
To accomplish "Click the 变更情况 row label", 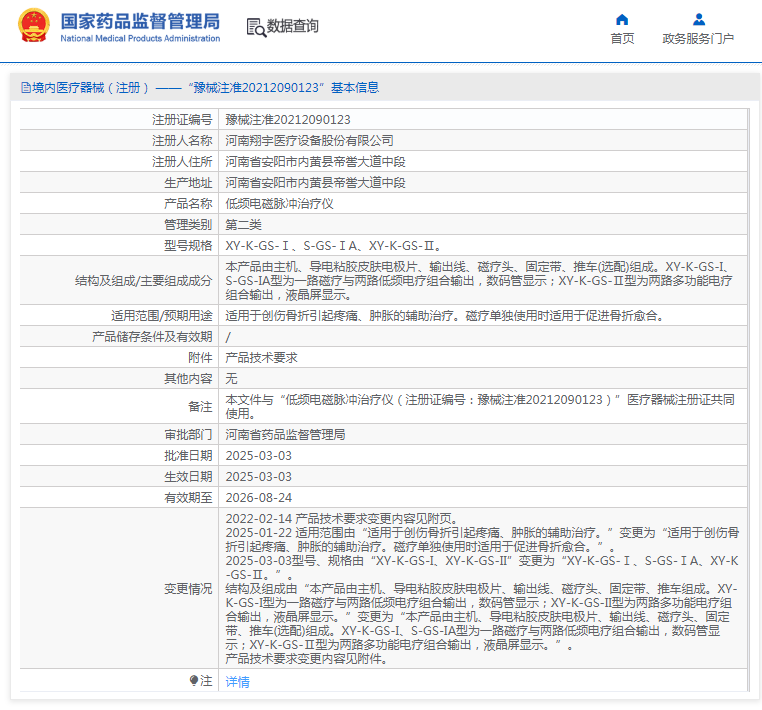I will [x=188, y=589].
